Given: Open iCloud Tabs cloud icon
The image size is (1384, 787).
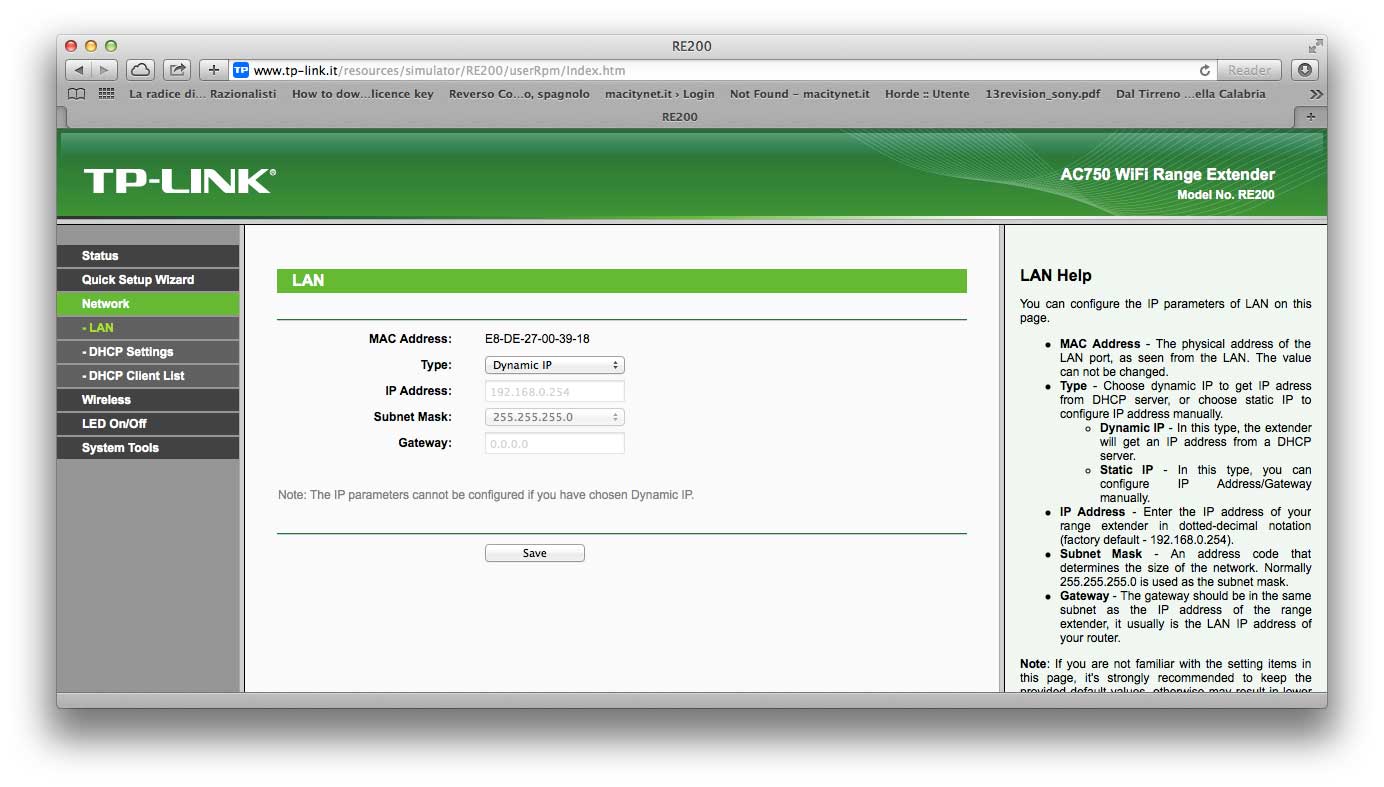Looking at the screenshot, I should point(140,70).
